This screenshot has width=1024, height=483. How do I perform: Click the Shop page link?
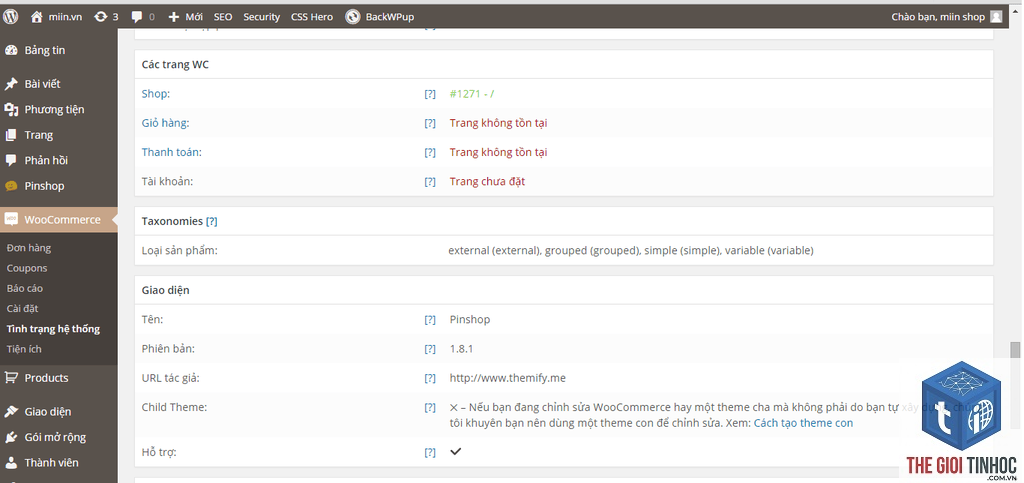tap(154, 94)
